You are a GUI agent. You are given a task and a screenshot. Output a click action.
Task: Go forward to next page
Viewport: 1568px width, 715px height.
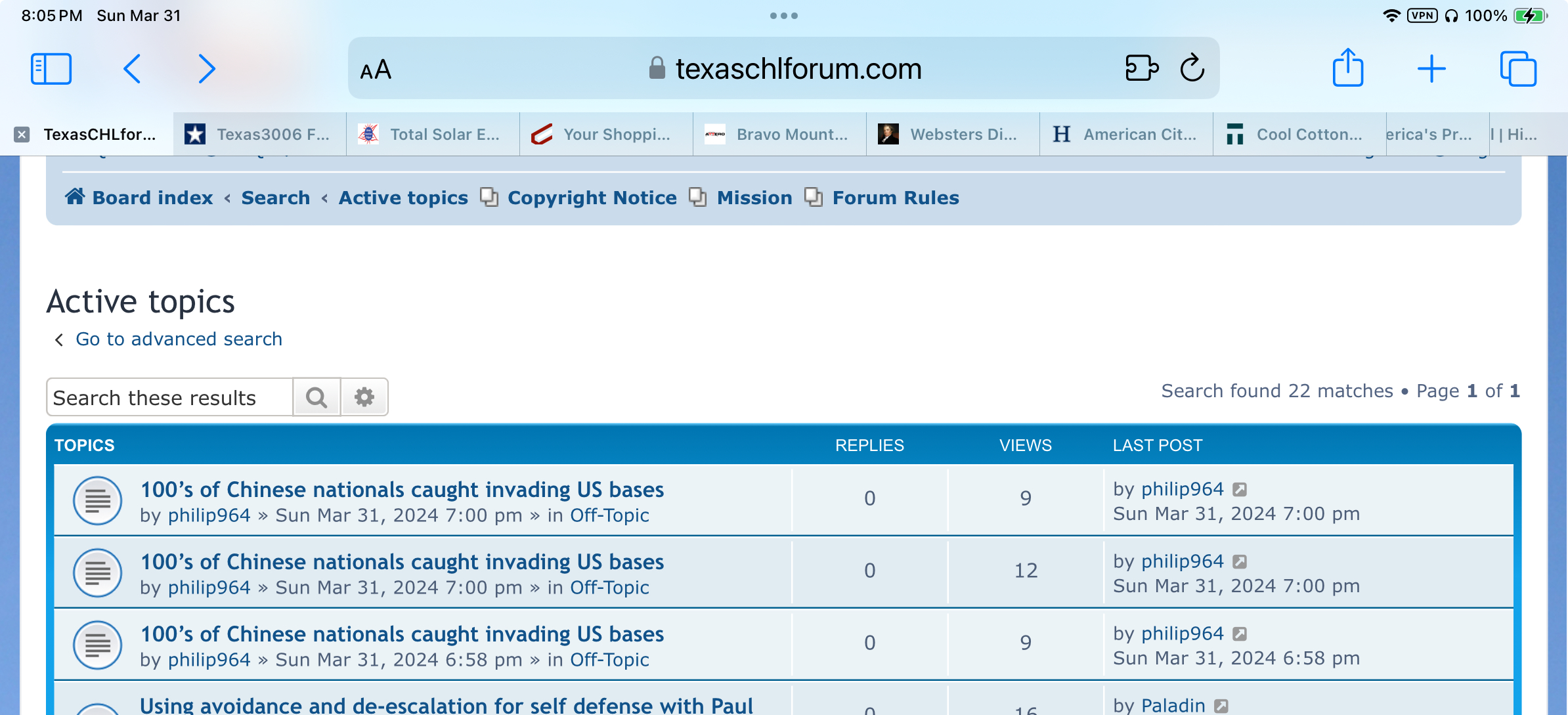tap(207, 69)
